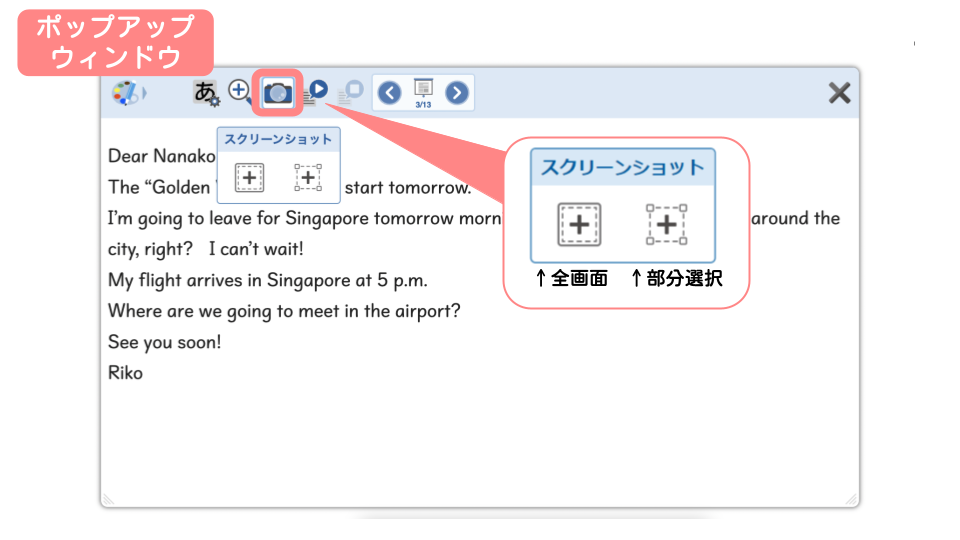Click the text "See you soon!"
960x540 pixels.
pos(165,342)
